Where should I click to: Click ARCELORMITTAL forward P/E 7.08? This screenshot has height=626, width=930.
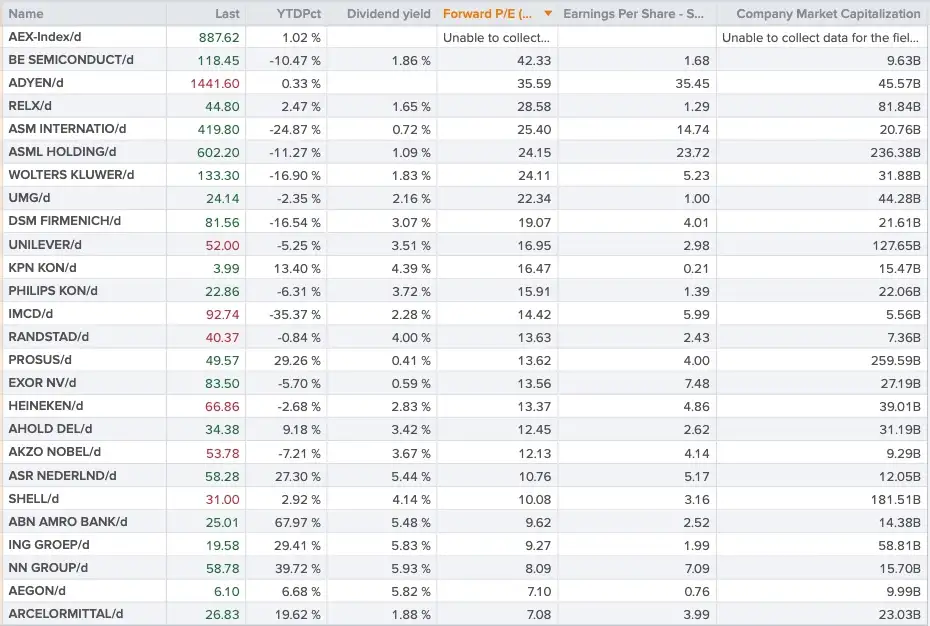click(x=539, y=615)
